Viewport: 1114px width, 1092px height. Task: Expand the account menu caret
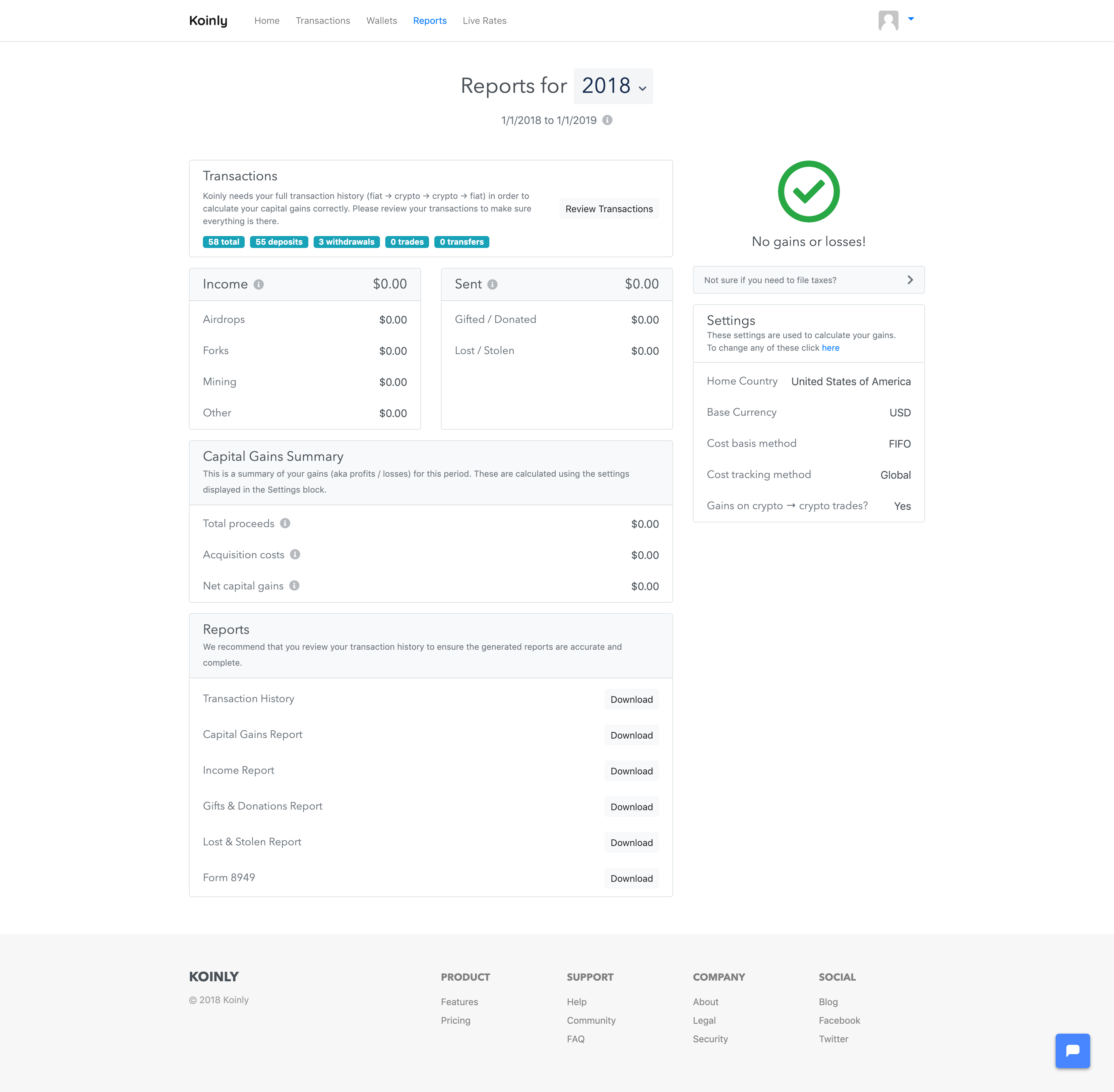tap(911, 19)
